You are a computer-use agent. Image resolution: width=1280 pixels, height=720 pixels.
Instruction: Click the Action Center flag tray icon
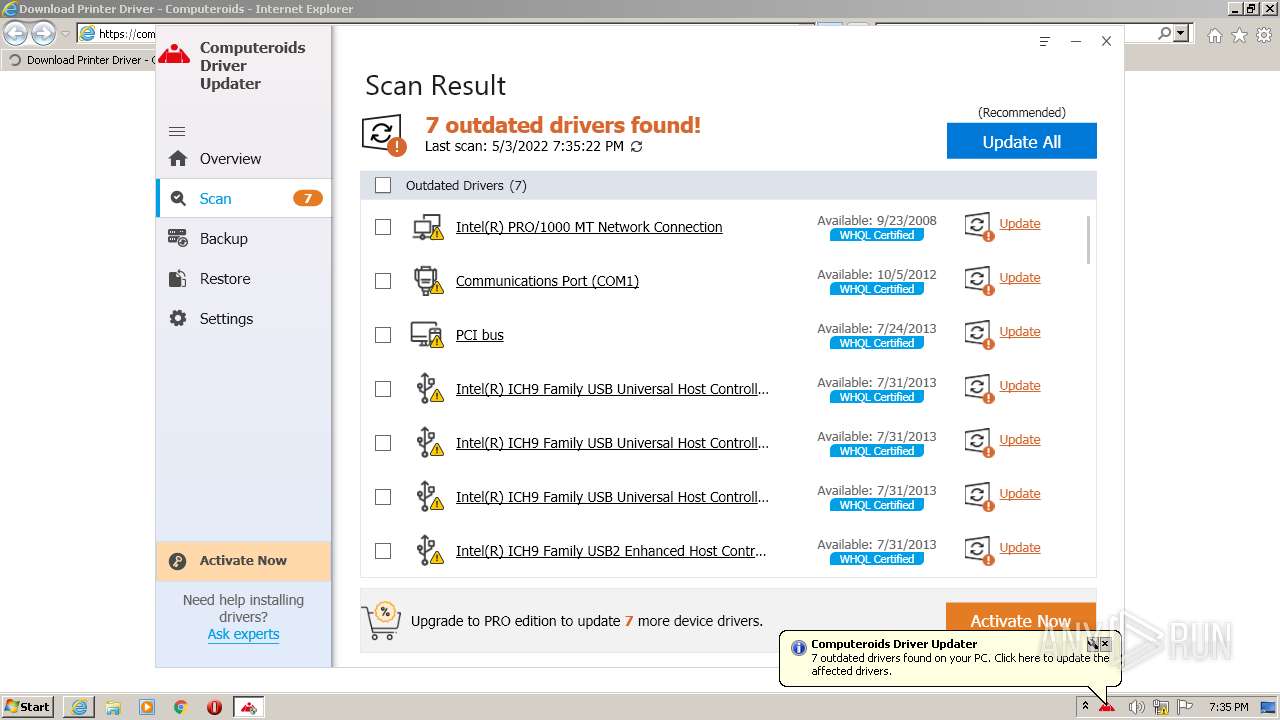(1184, 707)
